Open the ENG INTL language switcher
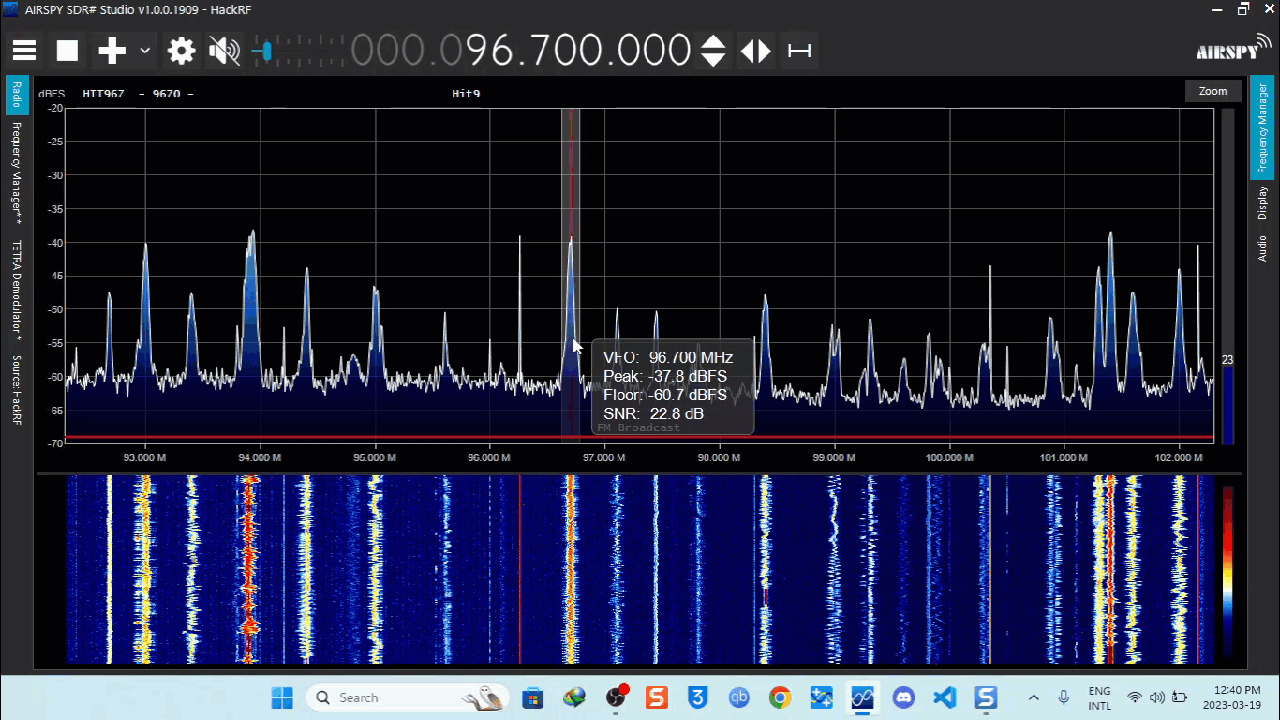Screen dimensions: 1280x720 click(1099, 698)
